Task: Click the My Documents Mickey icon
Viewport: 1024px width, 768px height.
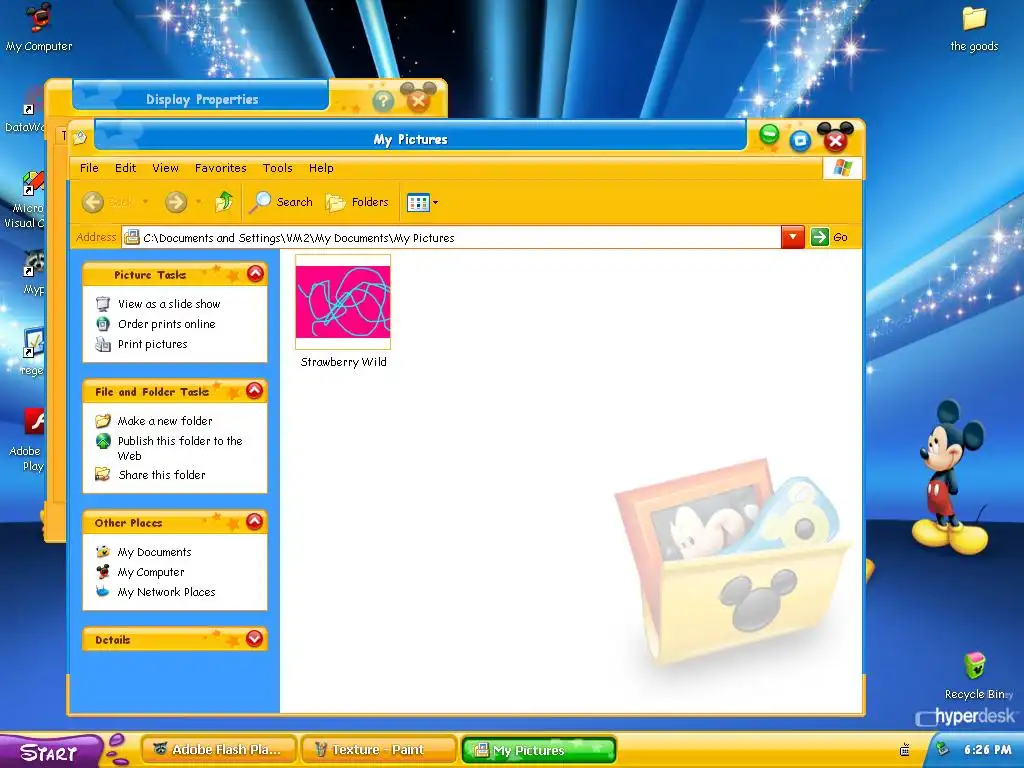Action: click(103, 552)
